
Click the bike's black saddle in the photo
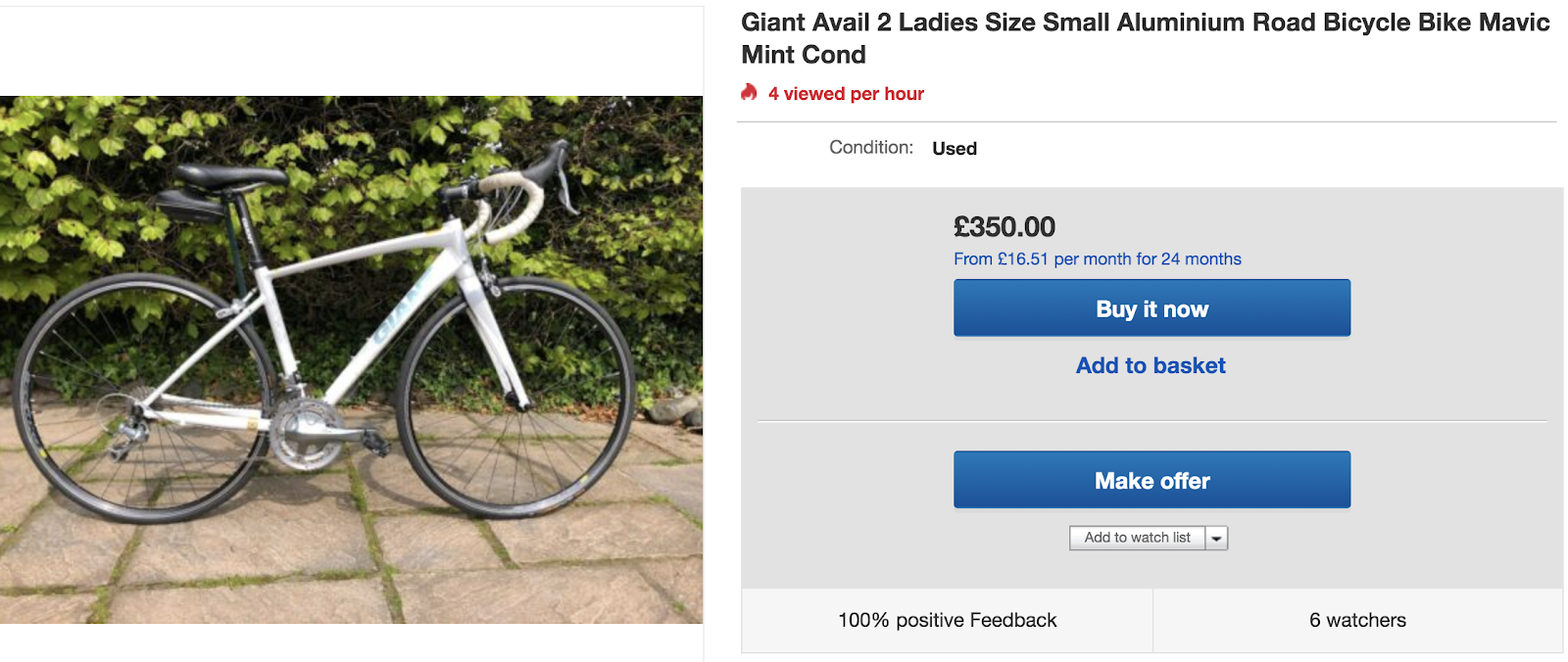click(230, 176)
